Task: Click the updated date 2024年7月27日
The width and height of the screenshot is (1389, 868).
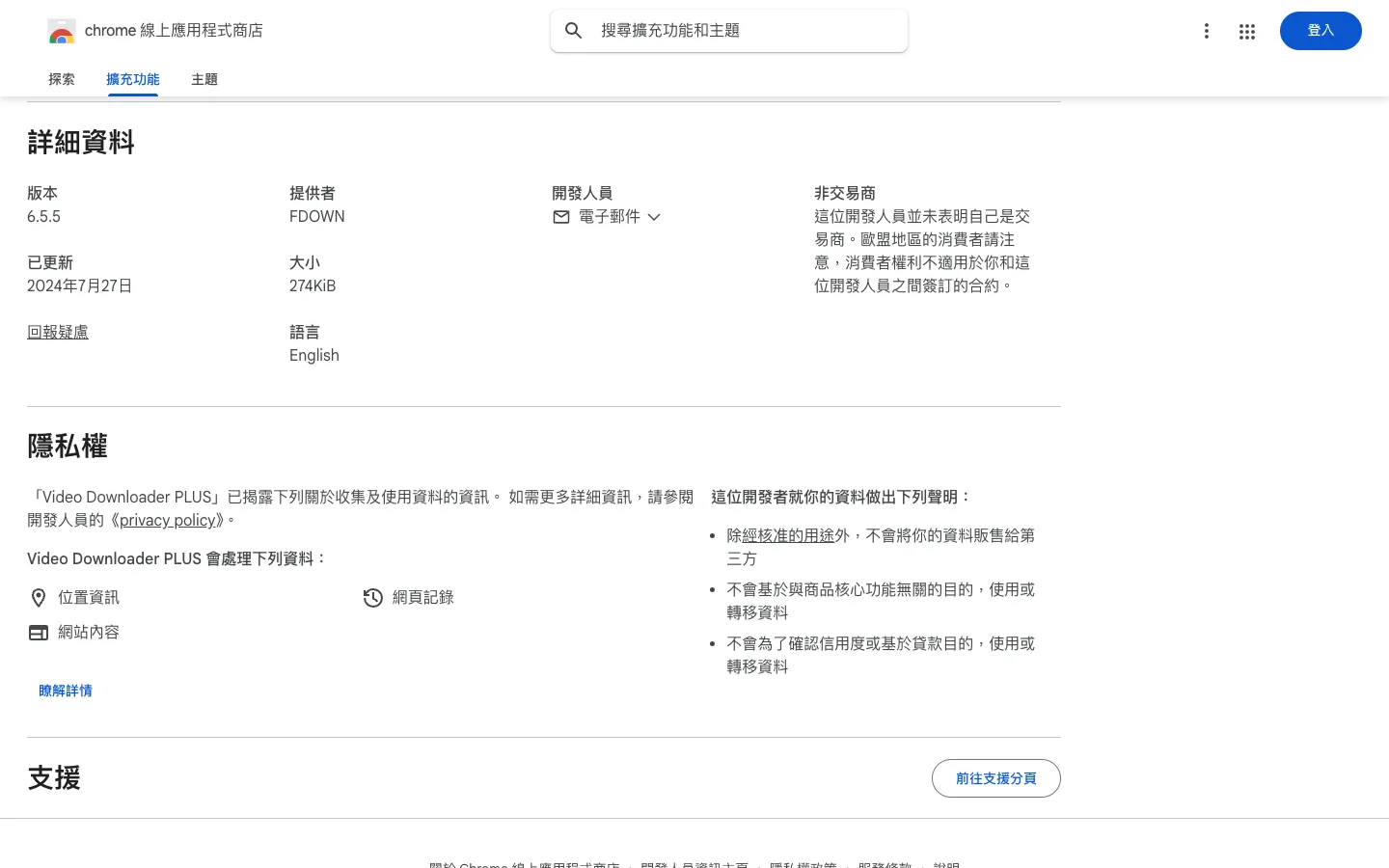Action: tap(80, 286)
